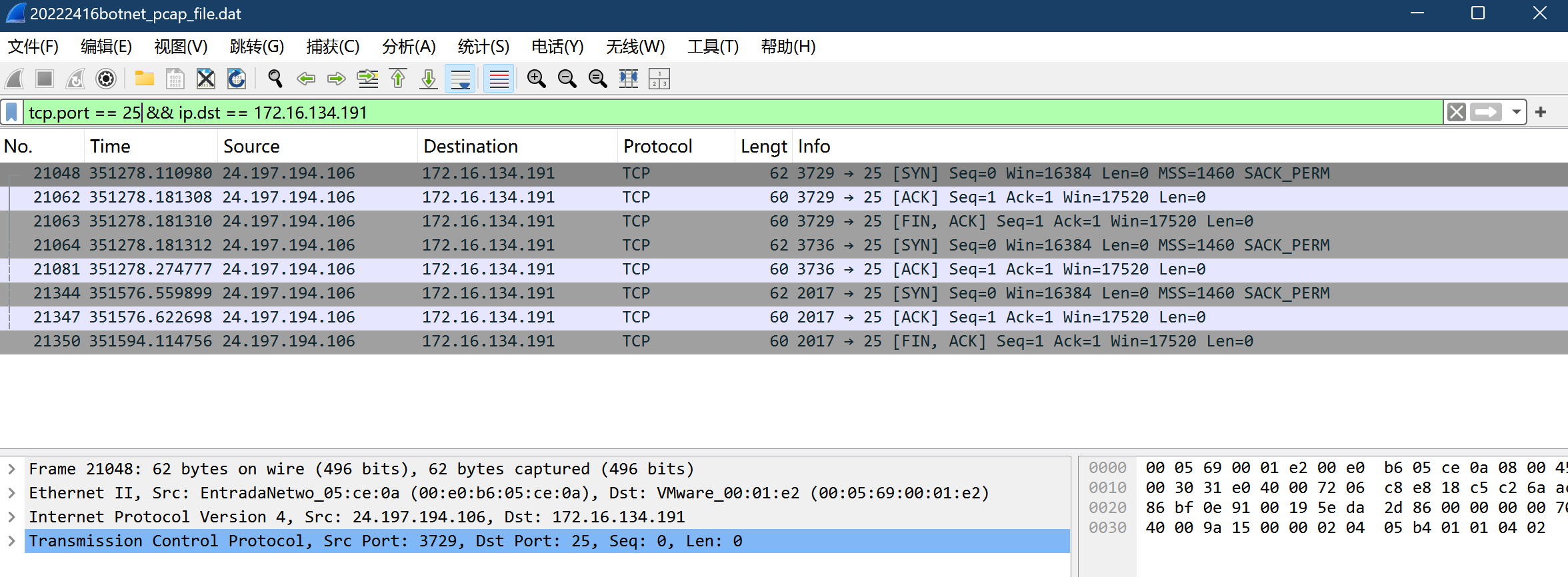The image size is (1568, 577).
Task: Open the 视图(V) menu
Action: point(181,47)
